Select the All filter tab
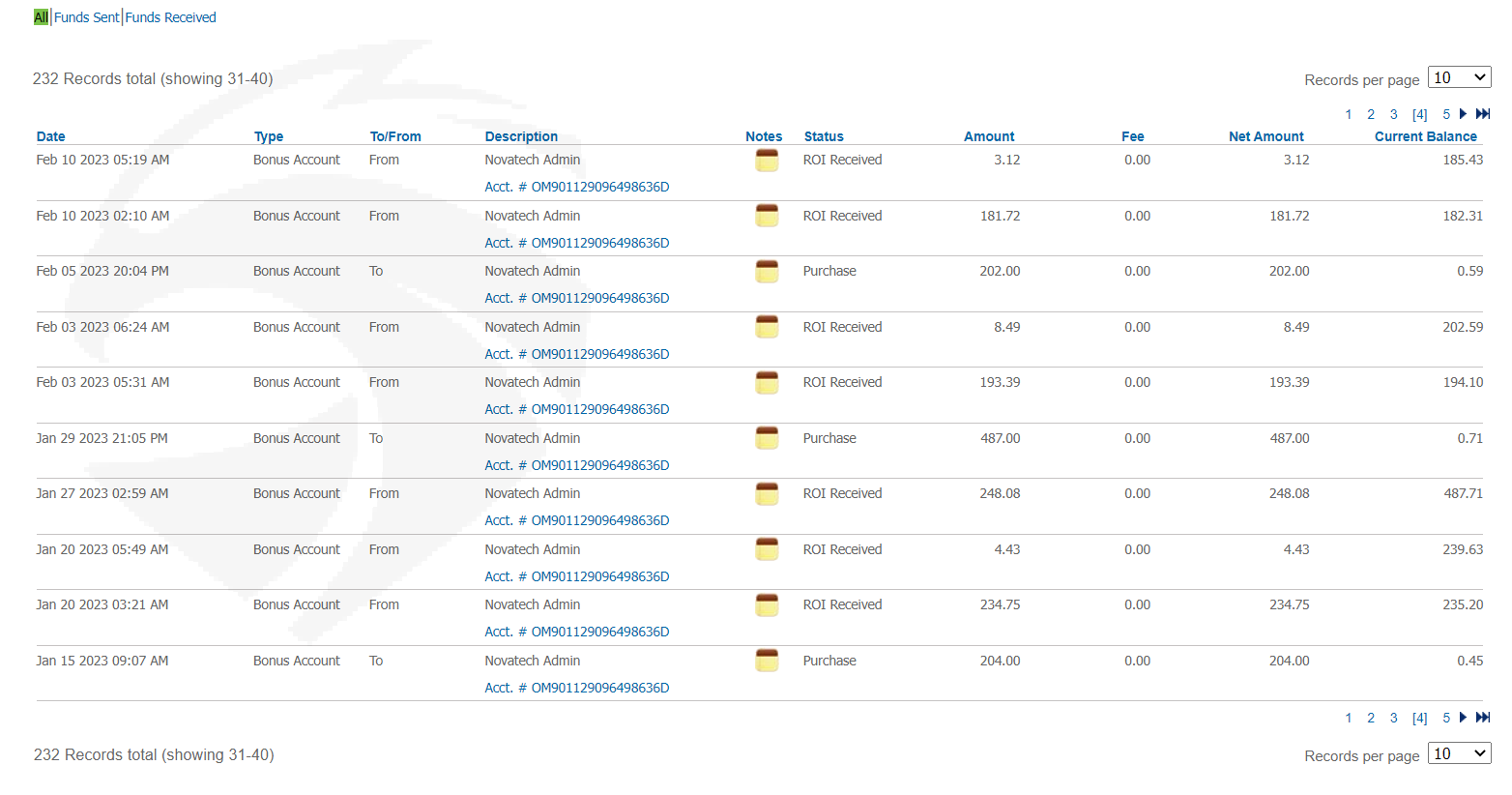1512x795 pixels. [41, 17]
